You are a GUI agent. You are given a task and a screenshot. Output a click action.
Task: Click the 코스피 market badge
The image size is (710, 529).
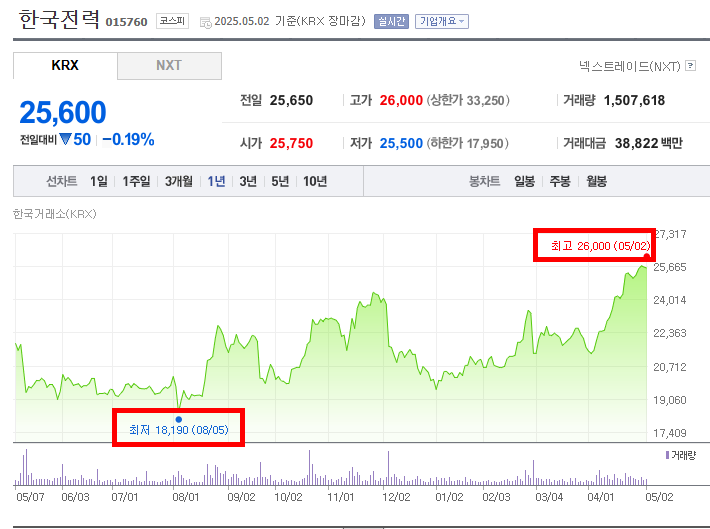tap(173, 21)
